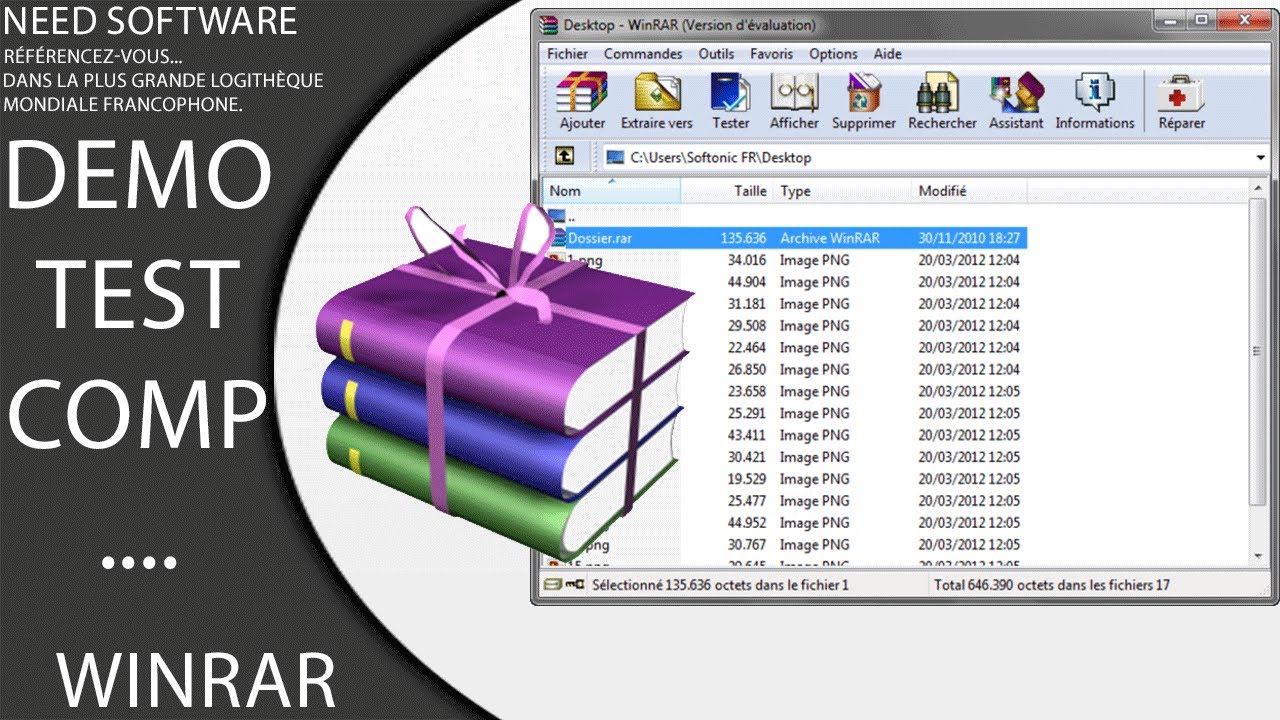1280x720 pixels.
Task: Click the Supprimer toolbar icon
Action: pyautogui.click(x=864, y=93)
